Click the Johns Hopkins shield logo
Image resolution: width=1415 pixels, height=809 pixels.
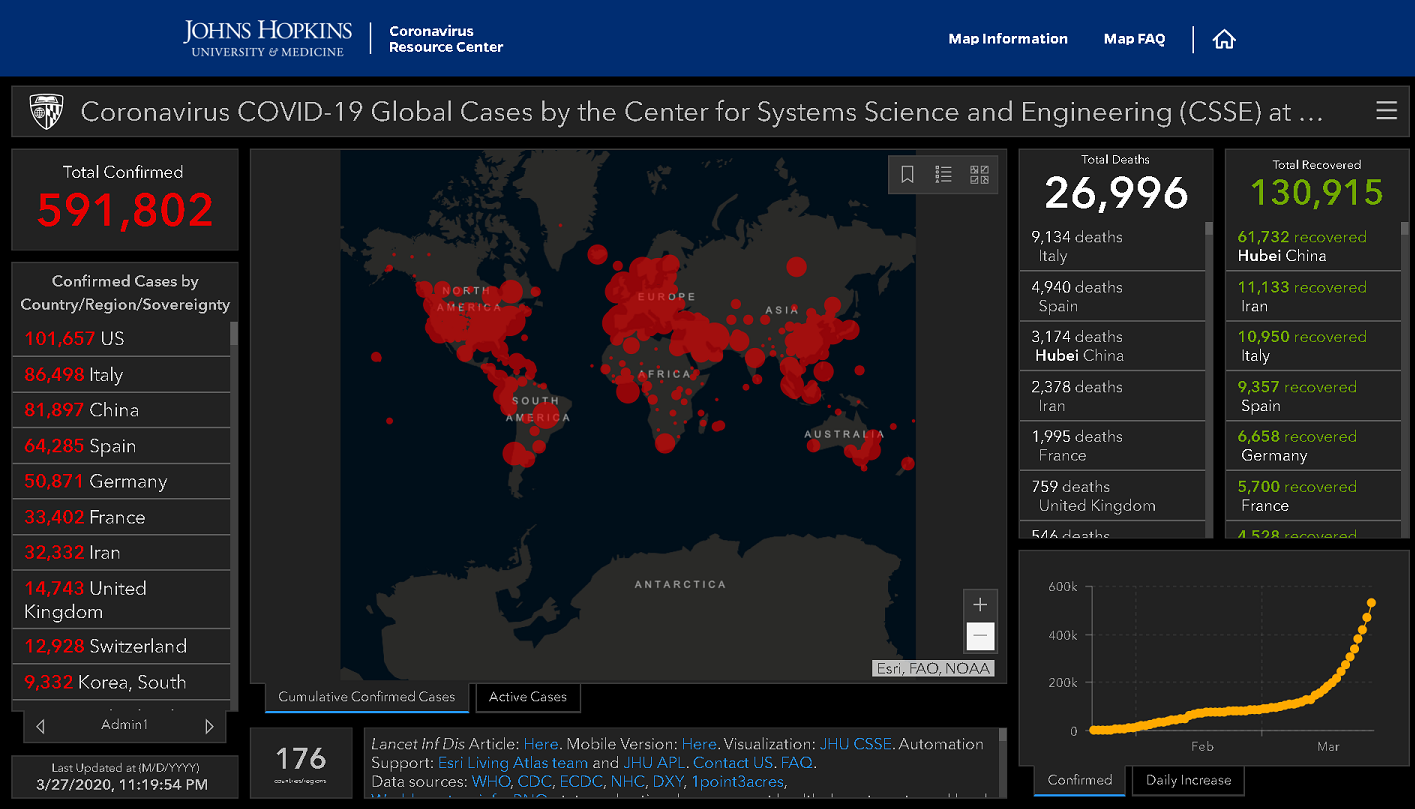(x=46, y=111)
